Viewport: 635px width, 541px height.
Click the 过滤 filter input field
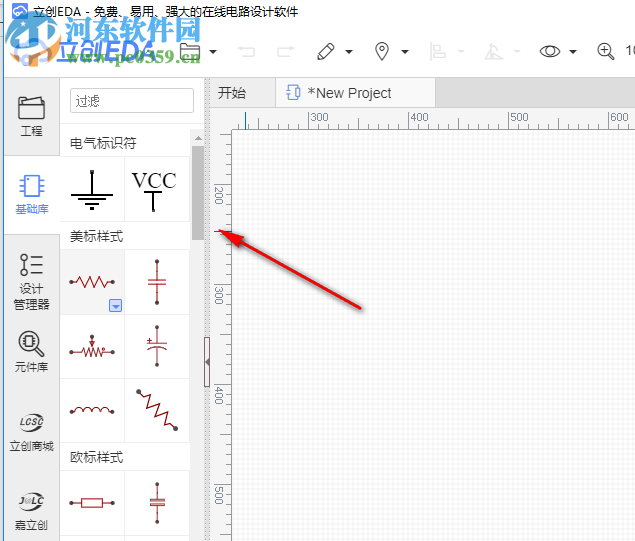[x=132, y=100]
